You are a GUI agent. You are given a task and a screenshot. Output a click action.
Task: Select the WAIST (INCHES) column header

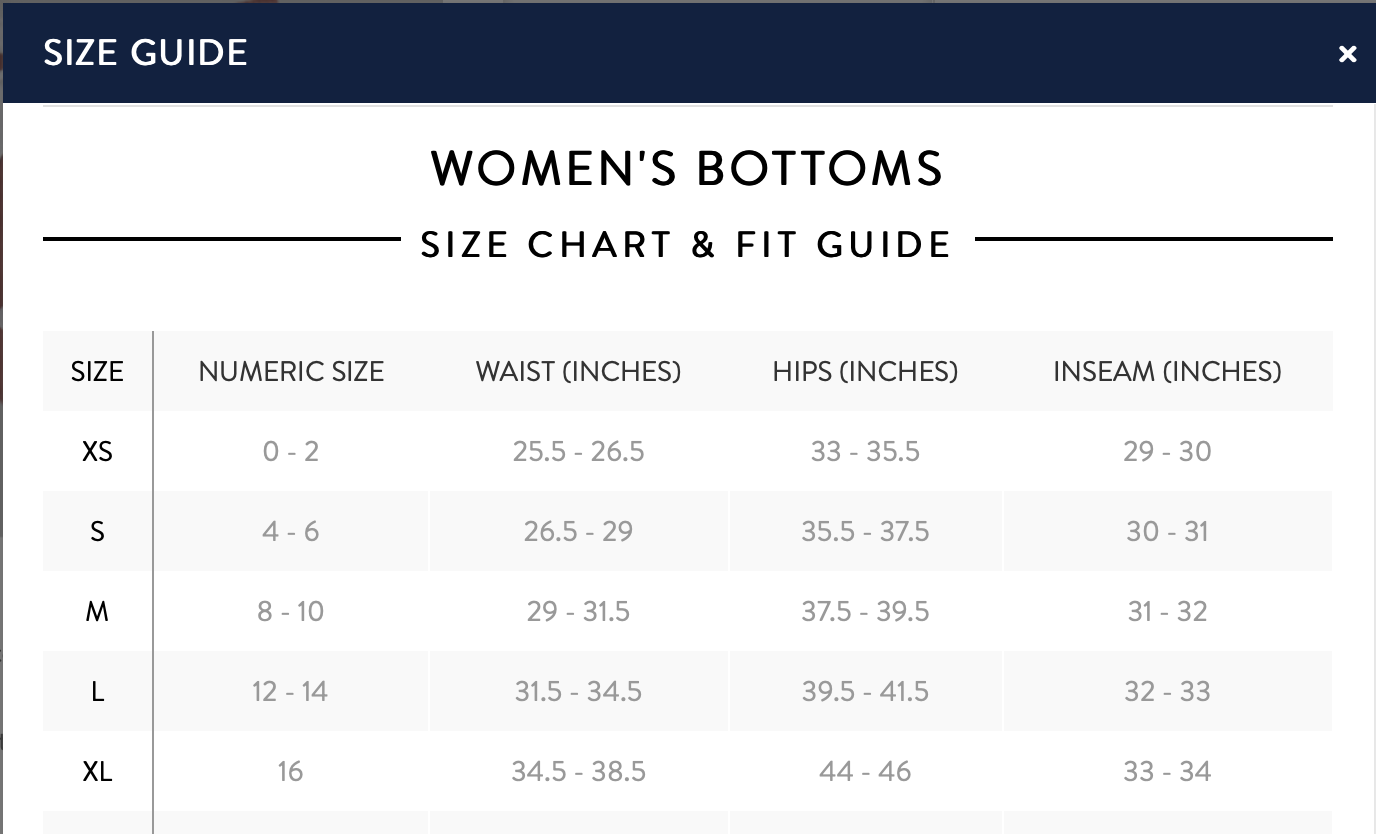[x=578, y=372]
